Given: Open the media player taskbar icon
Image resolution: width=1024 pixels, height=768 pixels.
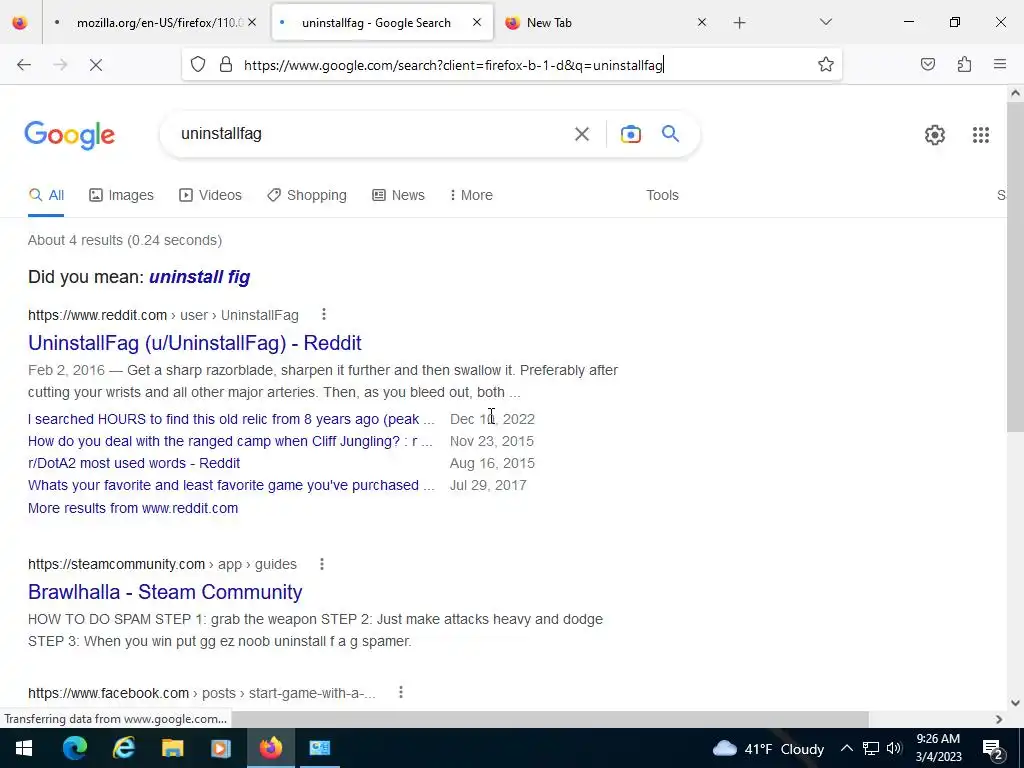Looking at the screenshot, I should click(x=221, y=748).
